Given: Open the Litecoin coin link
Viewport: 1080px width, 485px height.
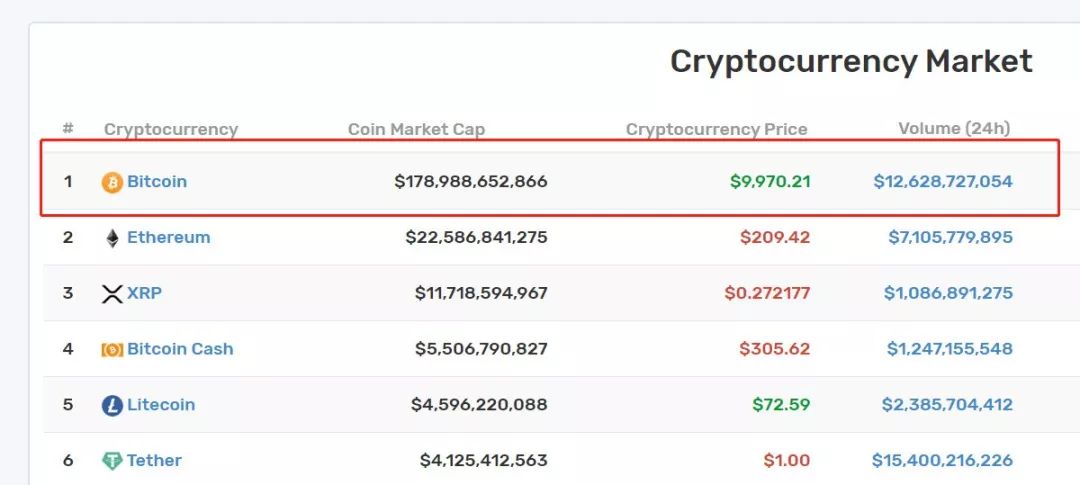Looking at the screenshot, I should (161, 404).
